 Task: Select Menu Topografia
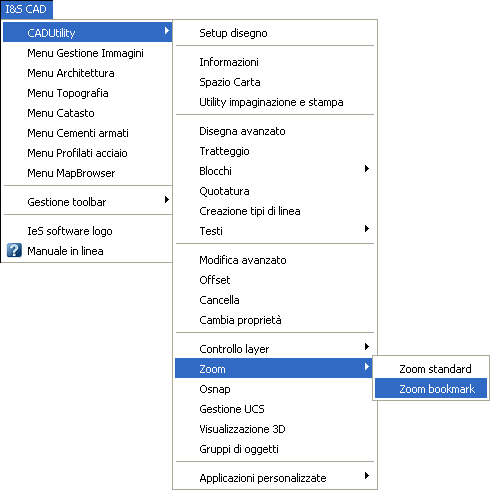pyautogui.click(x=88, y=93)
